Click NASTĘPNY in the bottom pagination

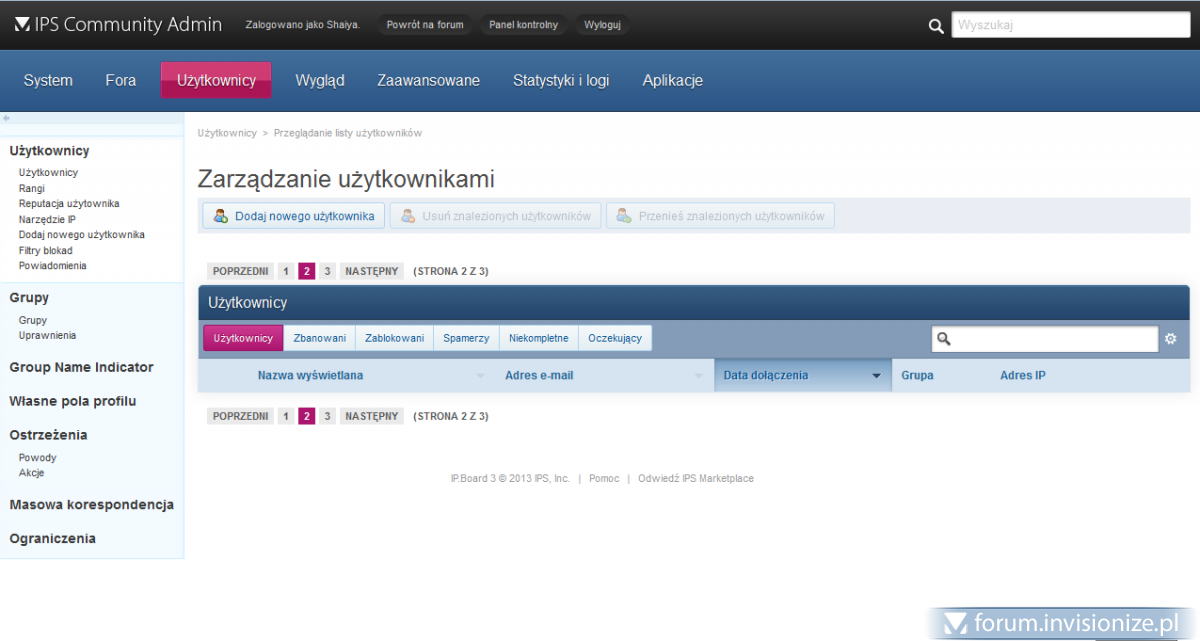click(x=372, y=416)
